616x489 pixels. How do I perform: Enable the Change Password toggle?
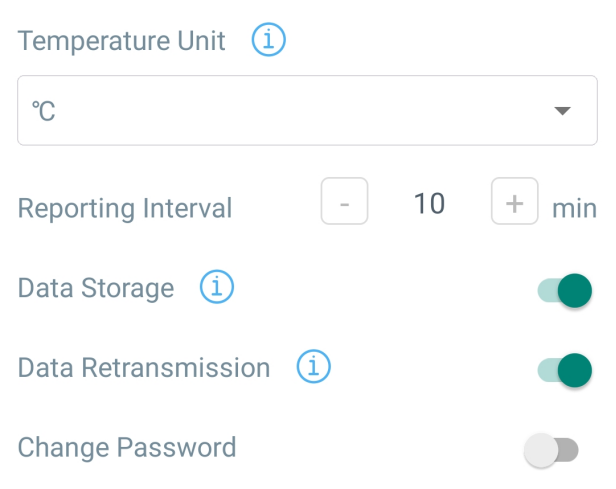click(552, 450)
